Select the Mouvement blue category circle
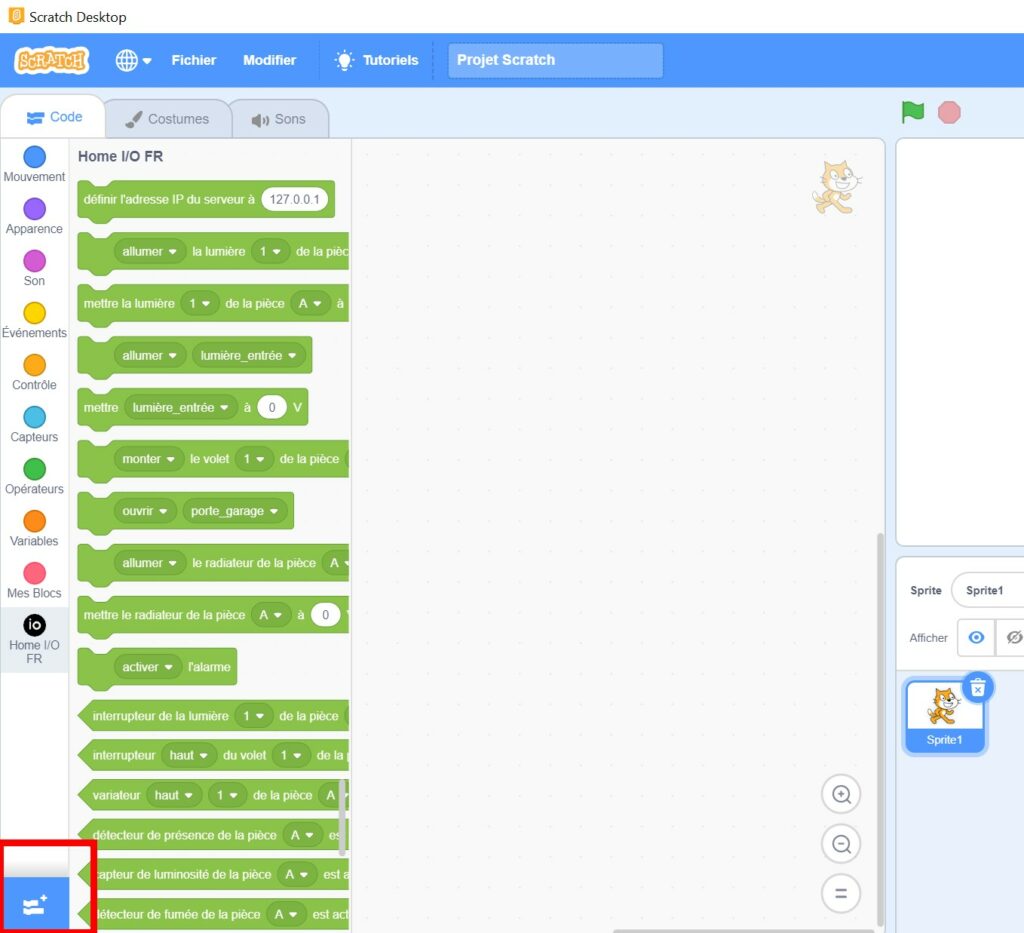 (34, 157)
